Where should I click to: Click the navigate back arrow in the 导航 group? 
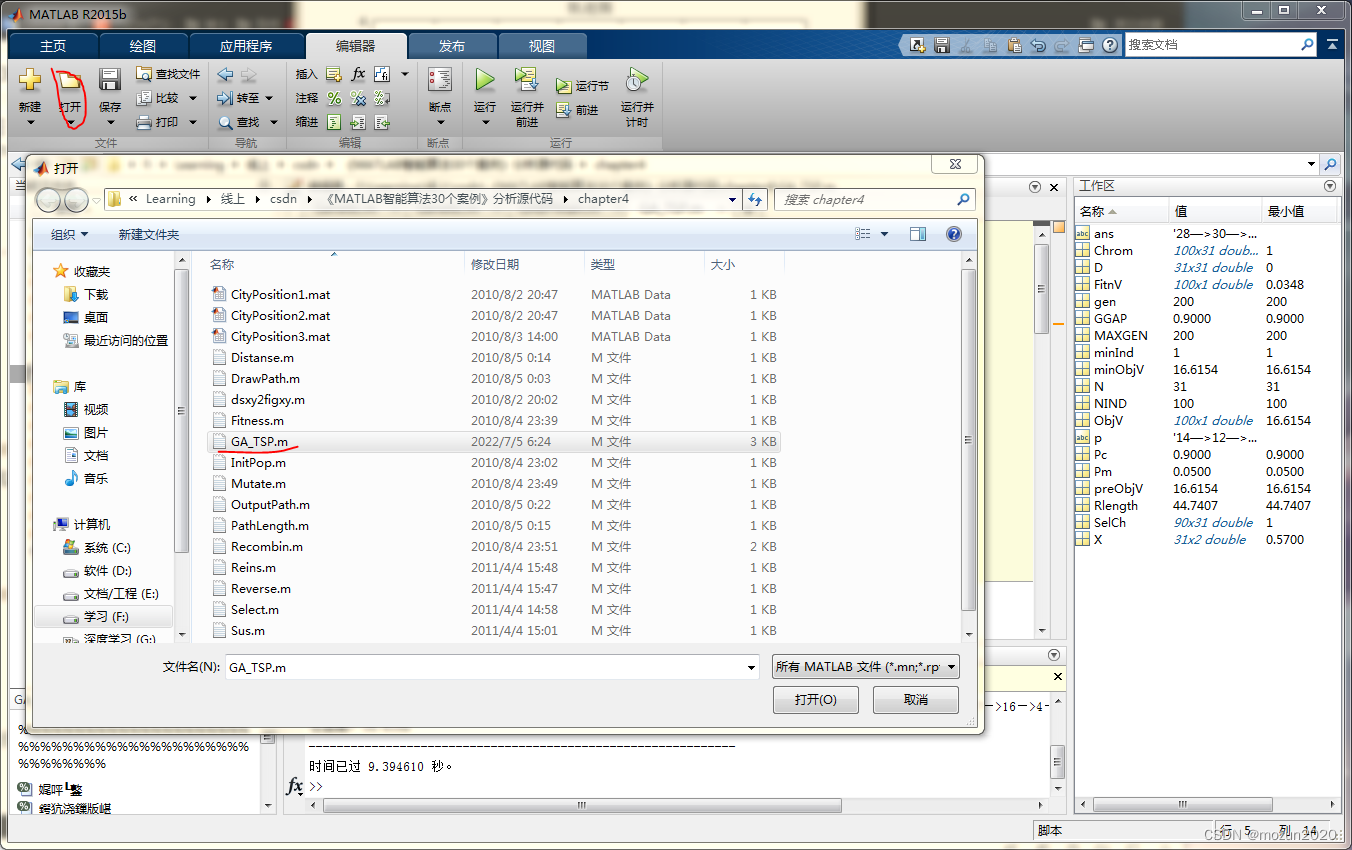pos(225,74)
